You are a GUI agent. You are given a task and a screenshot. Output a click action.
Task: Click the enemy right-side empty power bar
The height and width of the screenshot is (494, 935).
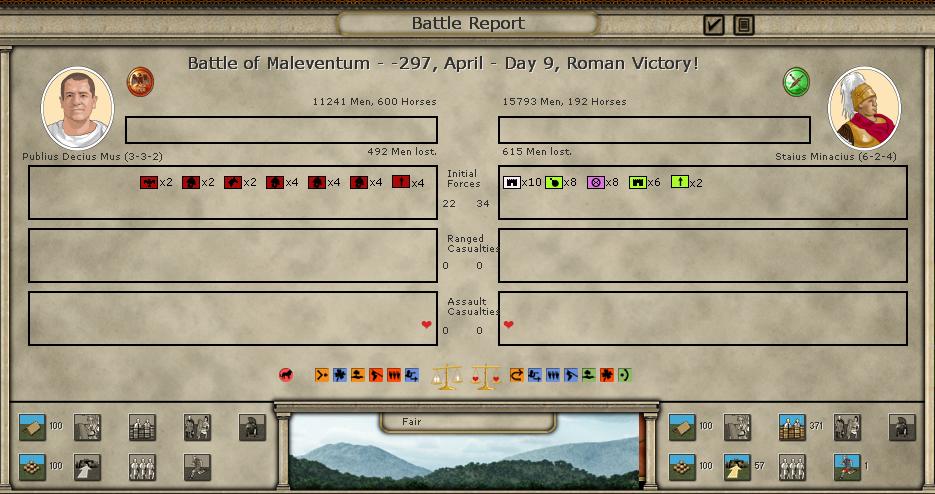tap(654, 130)
